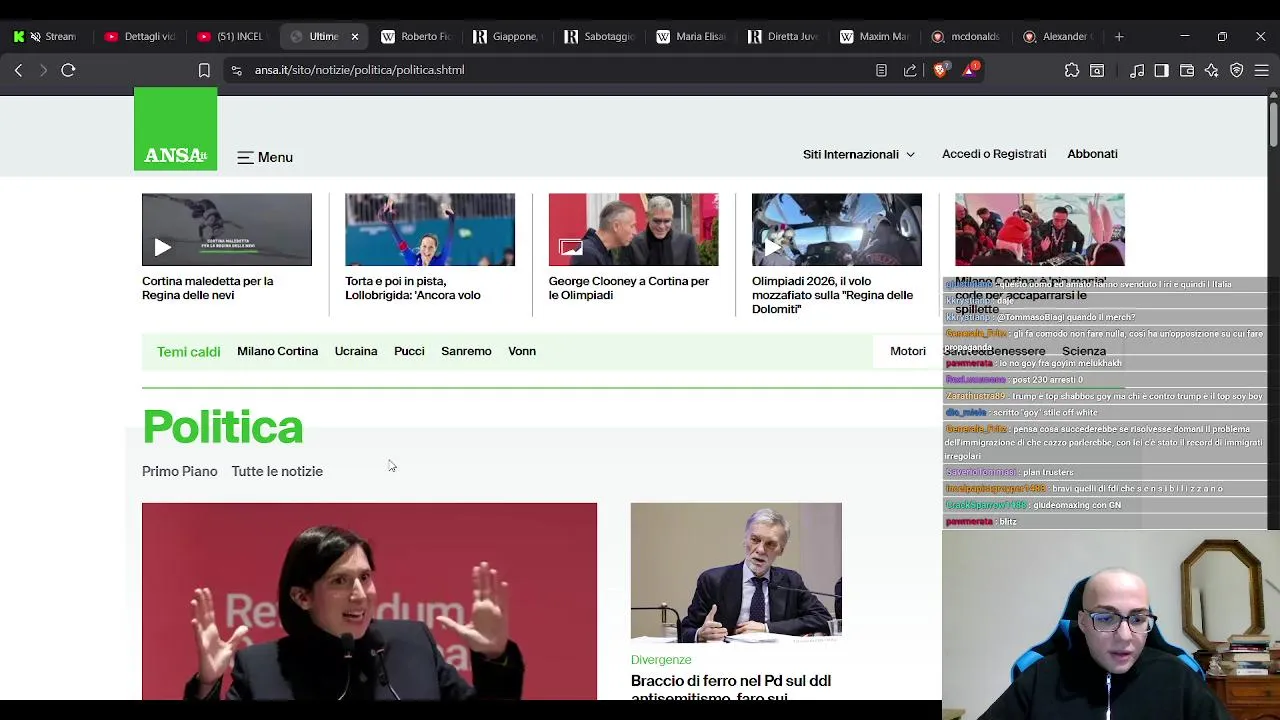Screen dimensions: 1280x720
Task: Open 'Torta e poi in pista, Lollobrigida' headline
Action: tap(413, 288)
